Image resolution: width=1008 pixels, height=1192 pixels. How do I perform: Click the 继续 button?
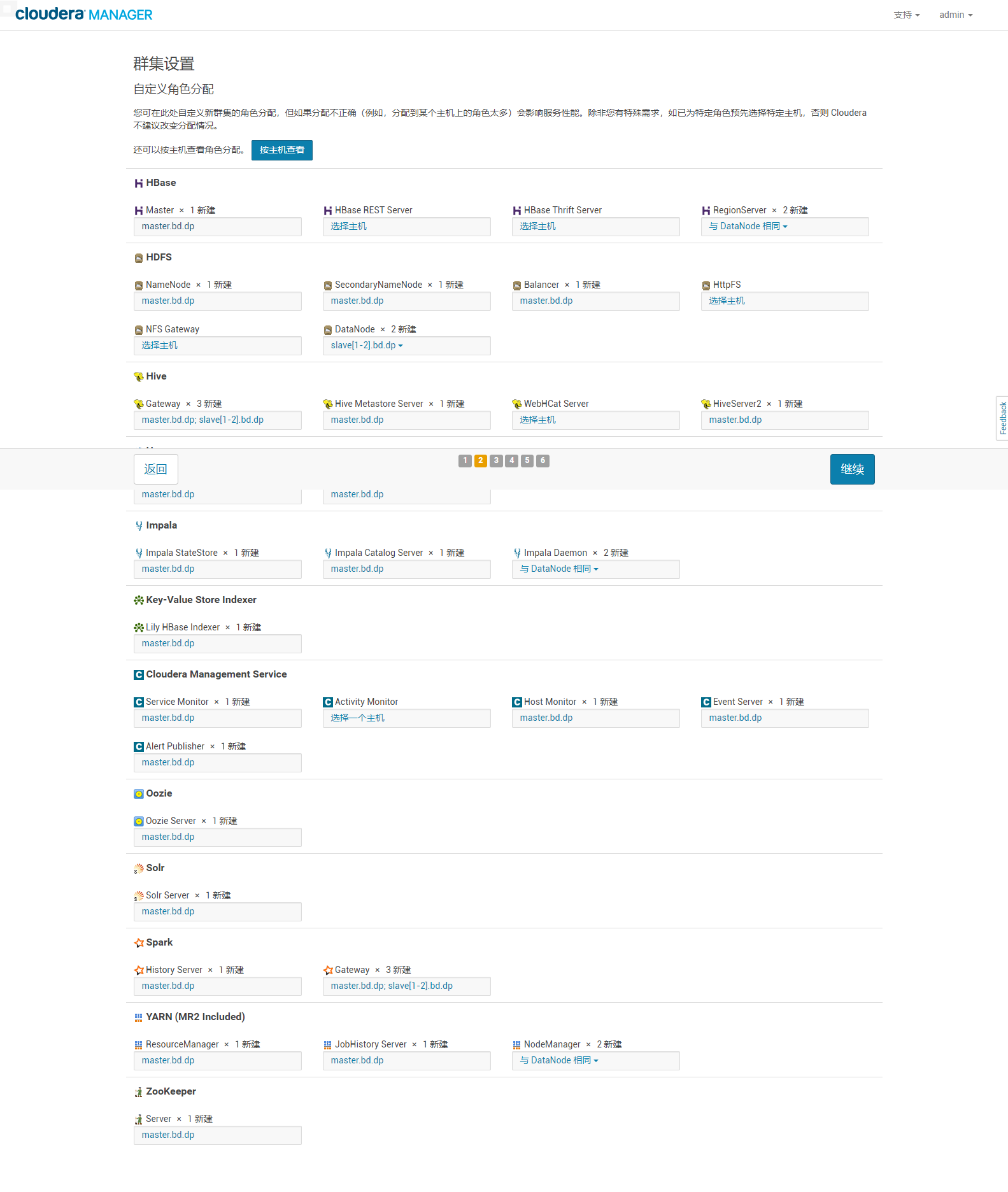point(852,469)
